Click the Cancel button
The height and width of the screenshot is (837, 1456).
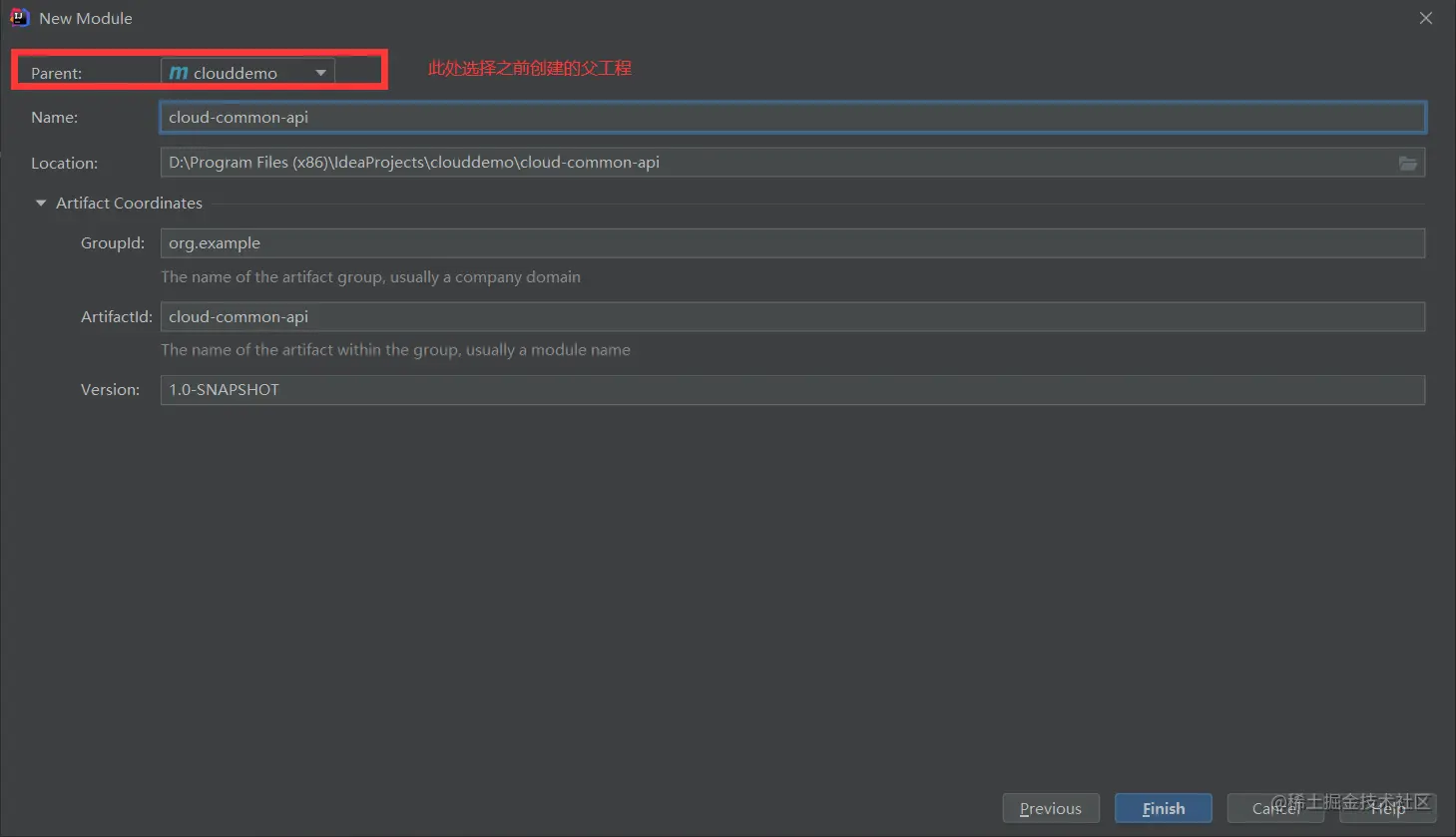click(1275, 808)
